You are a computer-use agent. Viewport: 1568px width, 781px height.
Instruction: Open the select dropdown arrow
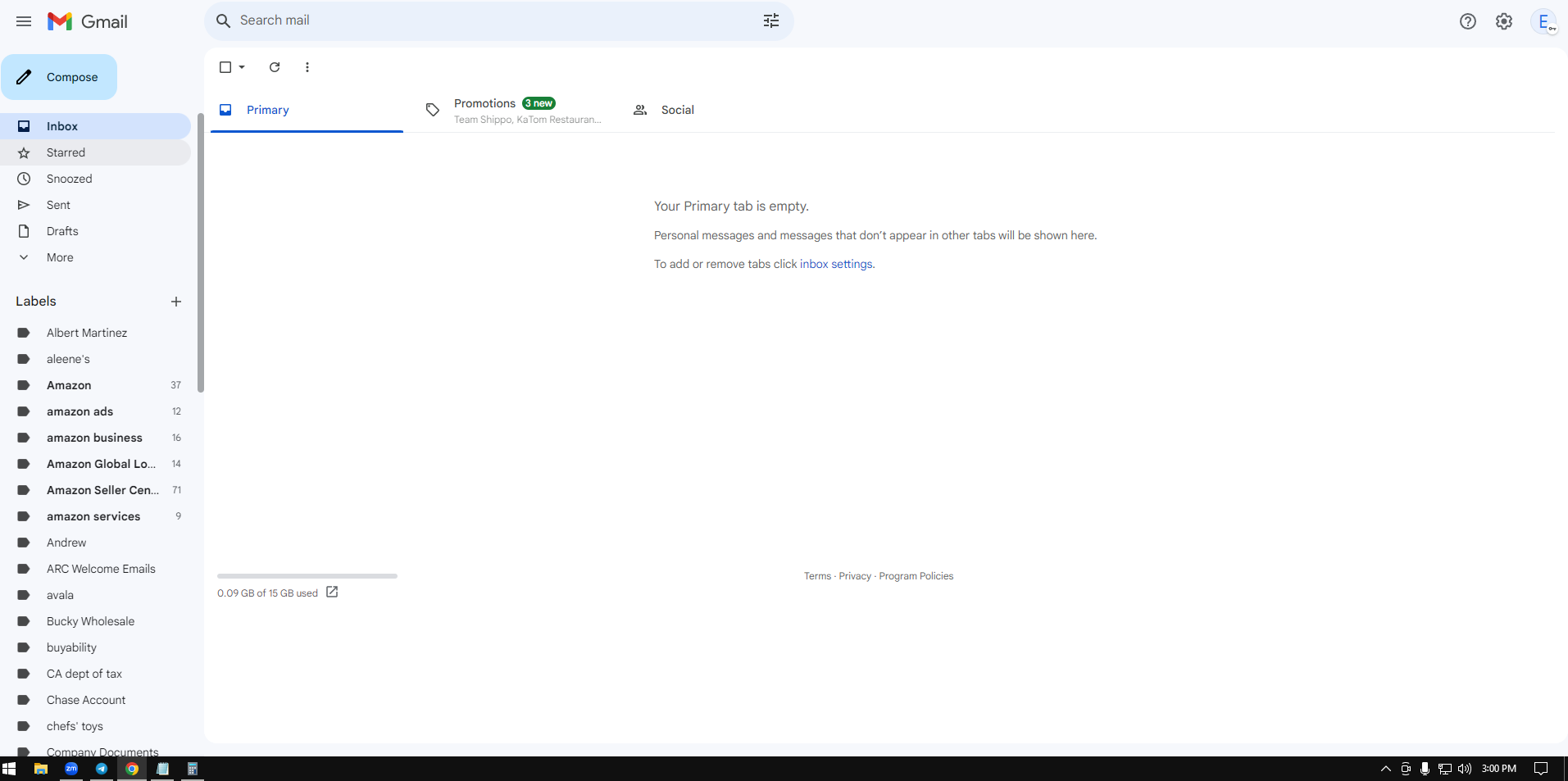(x=242, y=67)
